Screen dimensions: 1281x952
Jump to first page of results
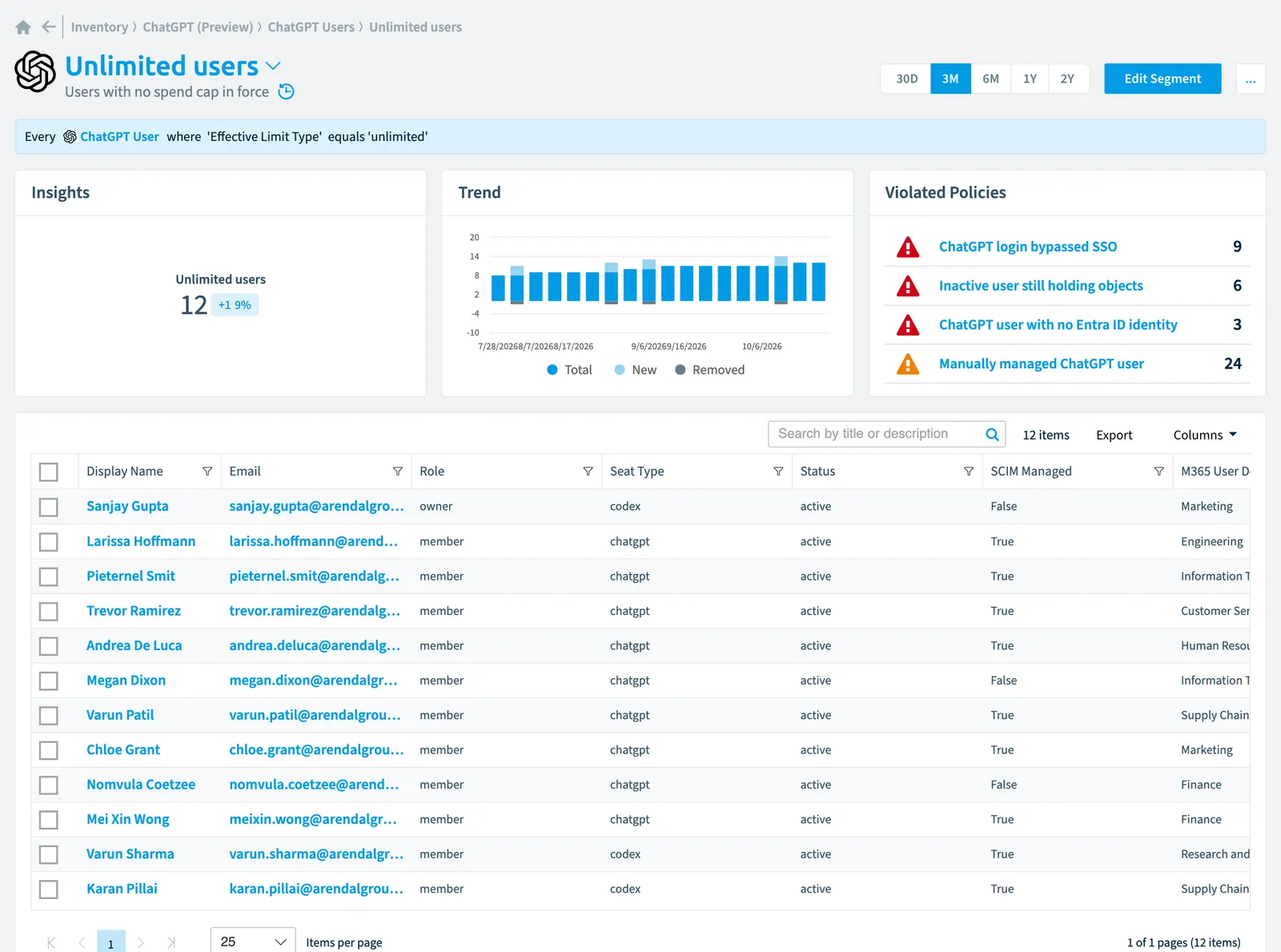(x=51, y=943)
